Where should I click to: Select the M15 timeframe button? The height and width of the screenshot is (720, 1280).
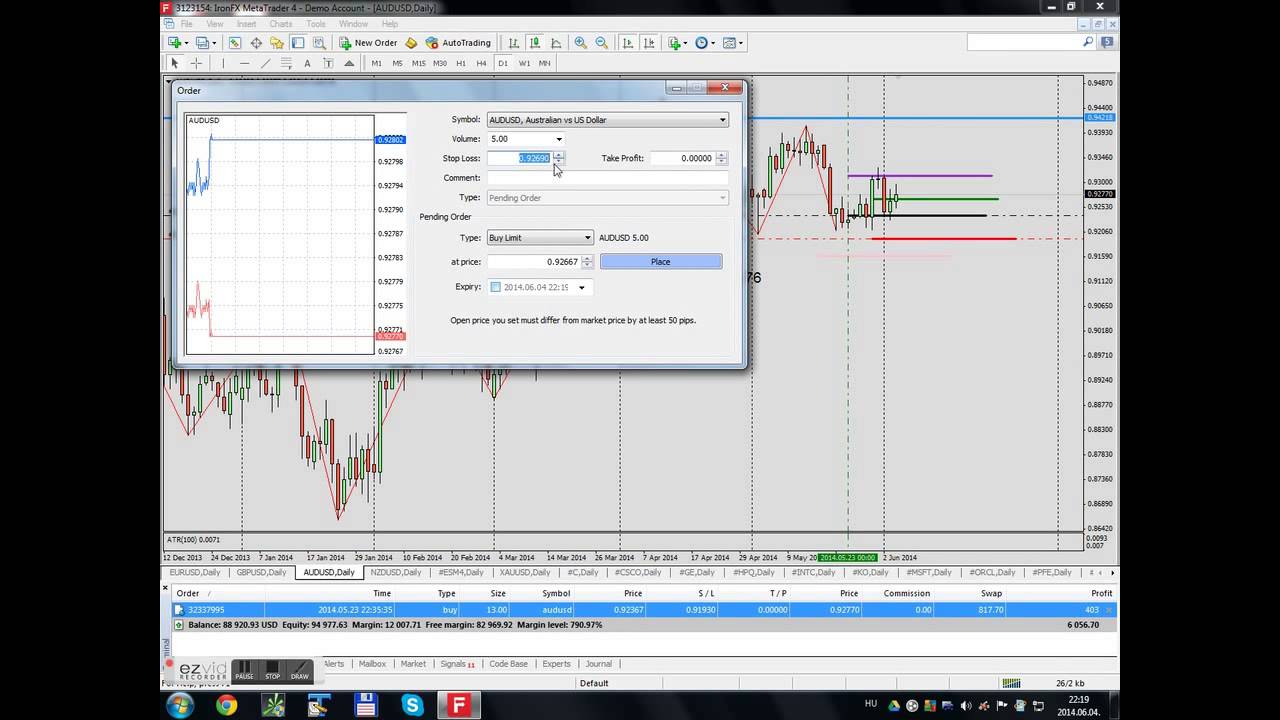[x=418, y=63]
